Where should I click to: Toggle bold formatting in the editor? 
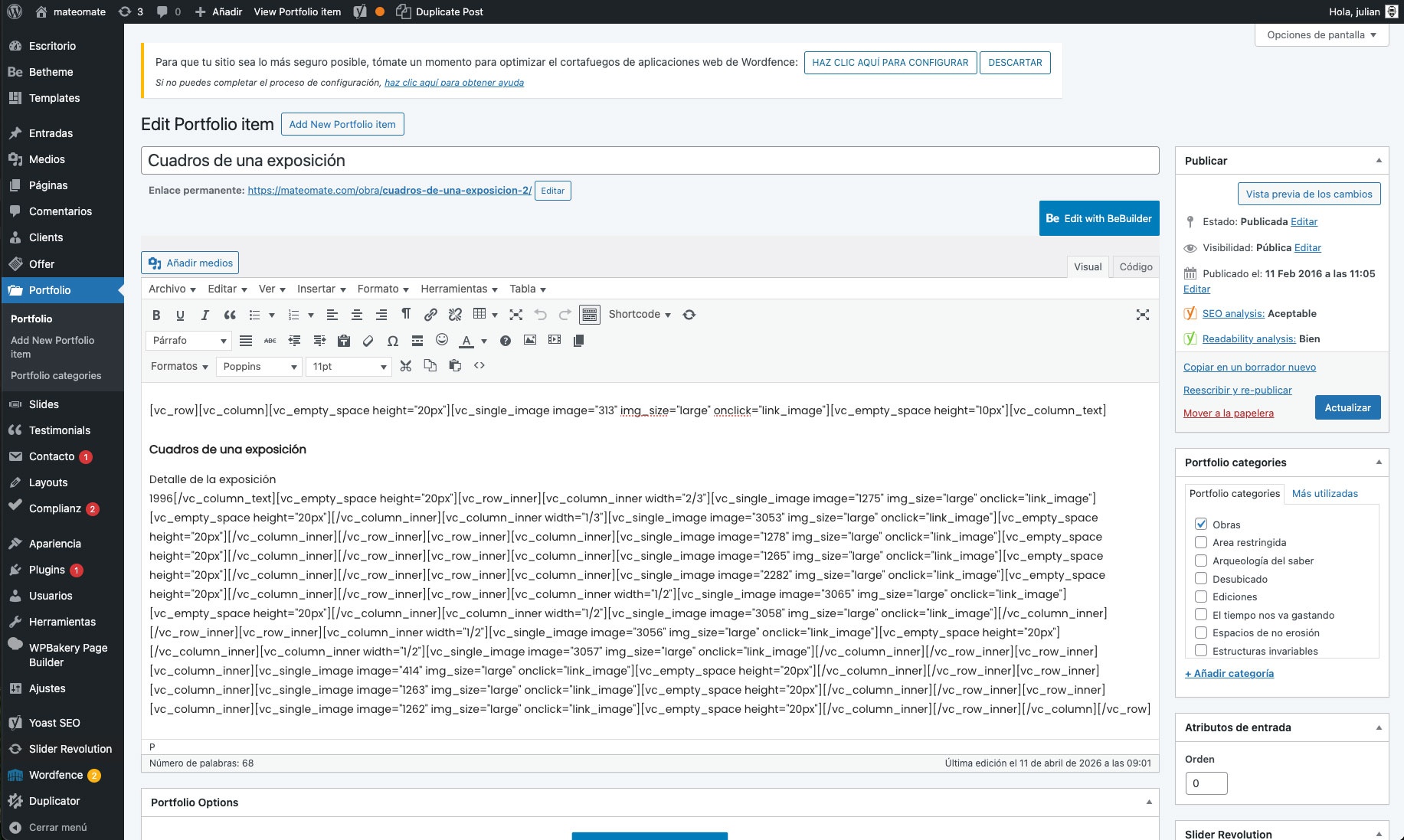pyautogui.click(x=156, y=315)
